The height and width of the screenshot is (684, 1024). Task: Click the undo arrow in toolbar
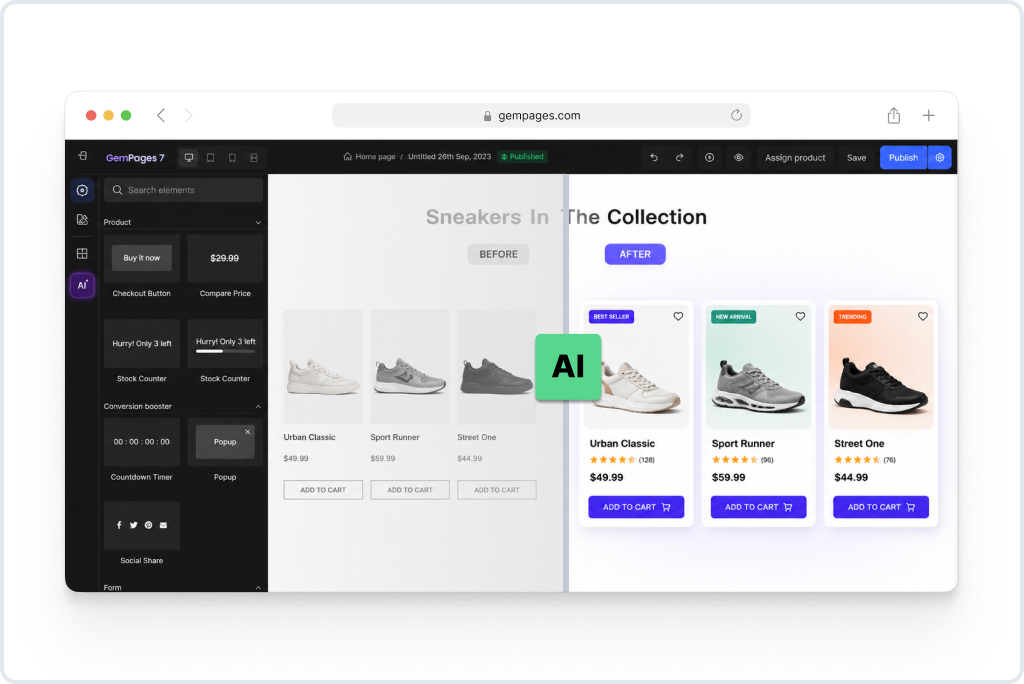654,157
